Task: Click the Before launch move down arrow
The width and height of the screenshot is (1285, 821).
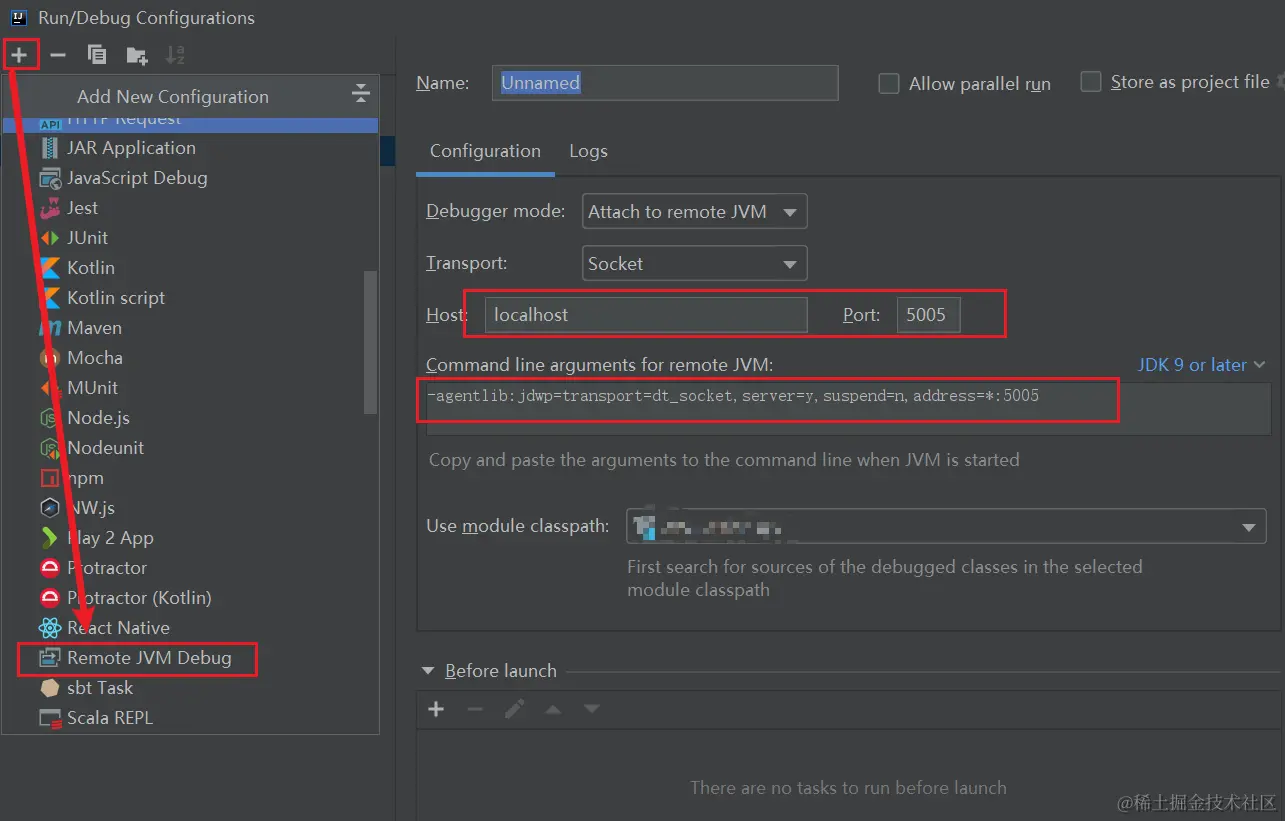Action: (592, 709)
